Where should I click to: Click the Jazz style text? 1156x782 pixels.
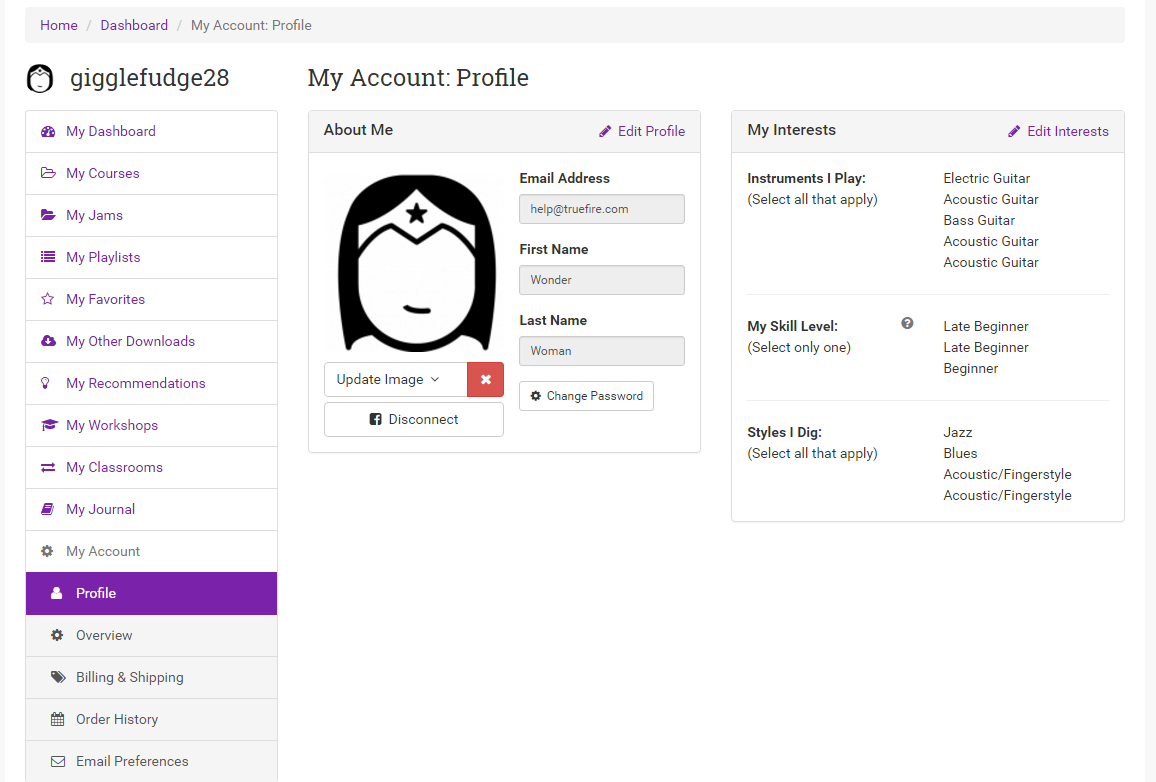point(958,433)
